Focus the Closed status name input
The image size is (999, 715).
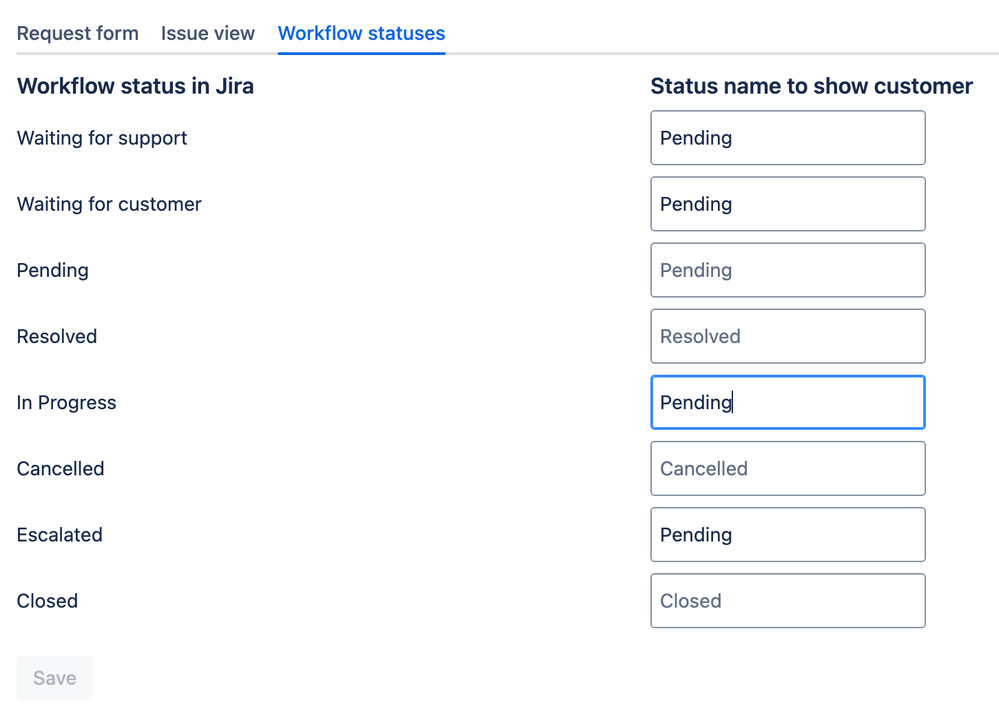(787, 600)
